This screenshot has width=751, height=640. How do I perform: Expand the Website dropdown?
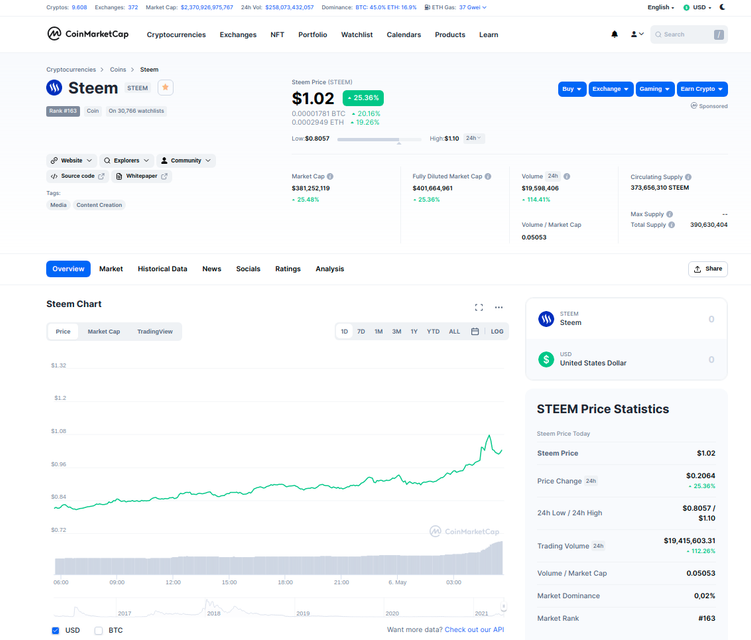[71, 160]
